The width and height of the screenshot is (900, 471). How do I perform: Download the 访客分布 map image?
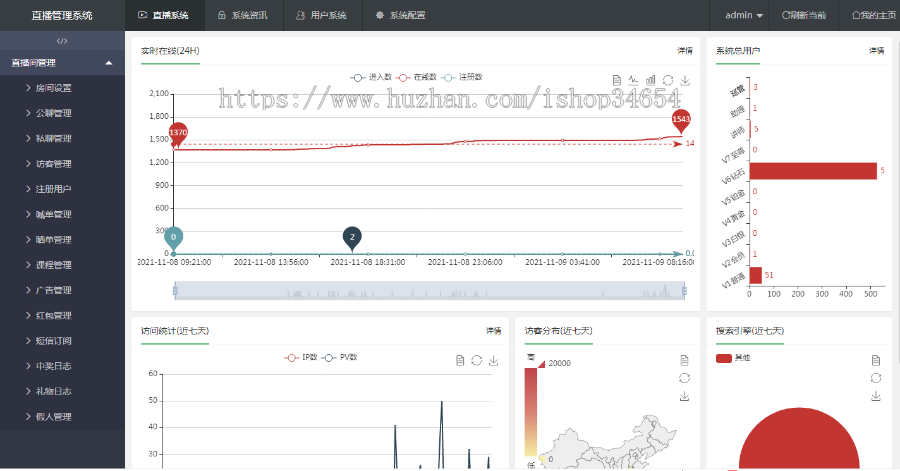pyautogui.click(x=684, y=396)
